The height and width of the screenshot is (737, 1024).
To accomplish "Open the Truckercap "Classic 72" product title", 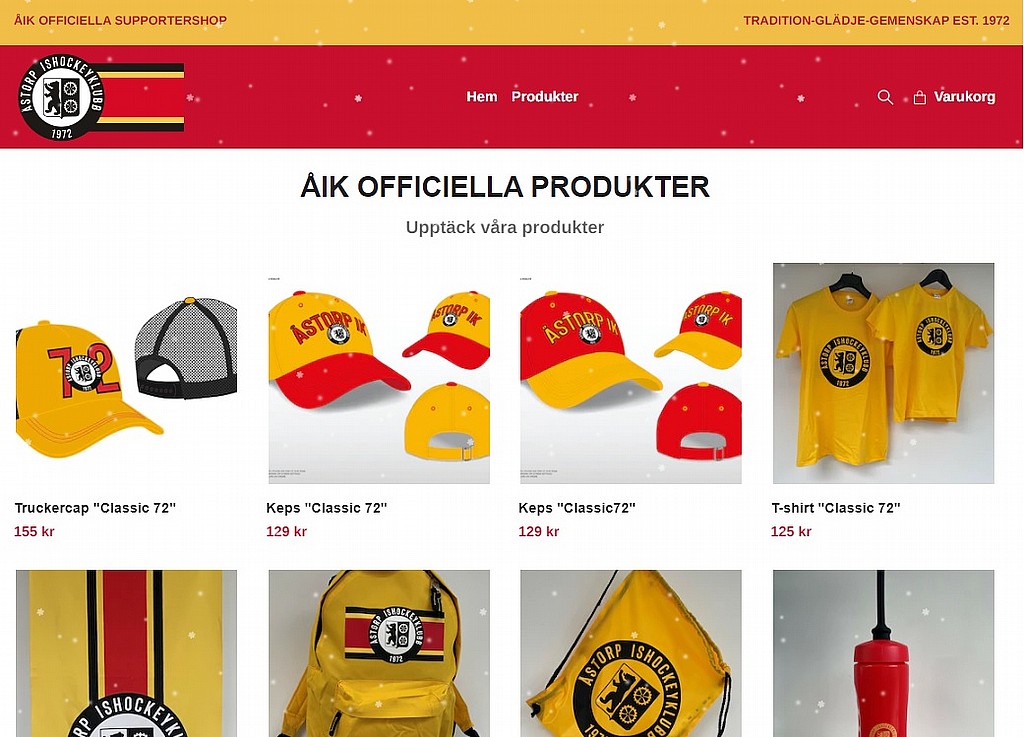I will [x=95, y=508].
